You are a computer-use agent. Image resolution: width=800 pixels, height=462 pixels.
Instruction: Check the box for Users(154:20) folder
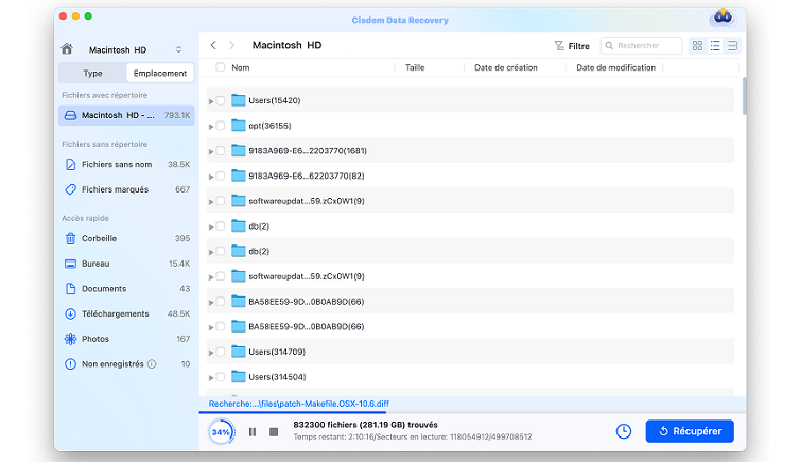221,100
